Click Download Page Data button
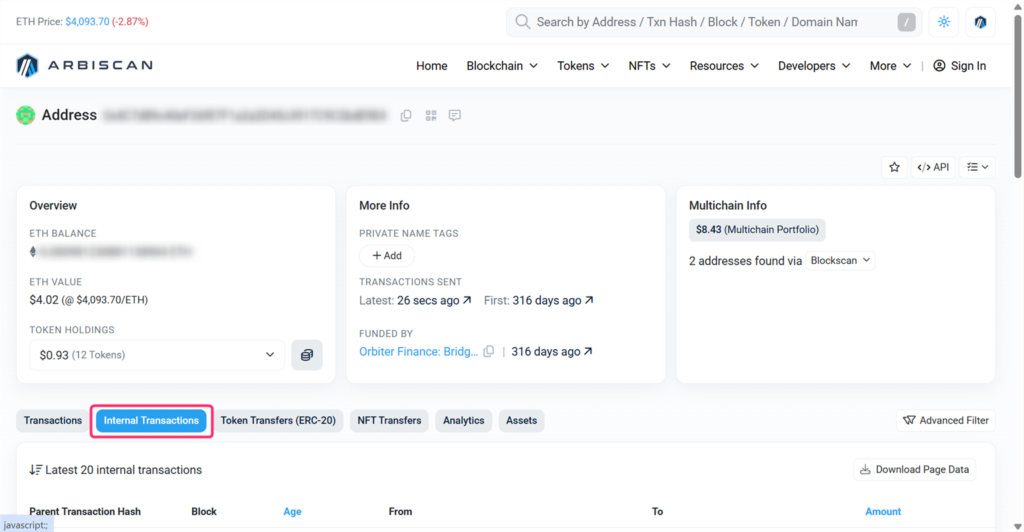This screenshot has height=532, width=1024. pos(914,470)
